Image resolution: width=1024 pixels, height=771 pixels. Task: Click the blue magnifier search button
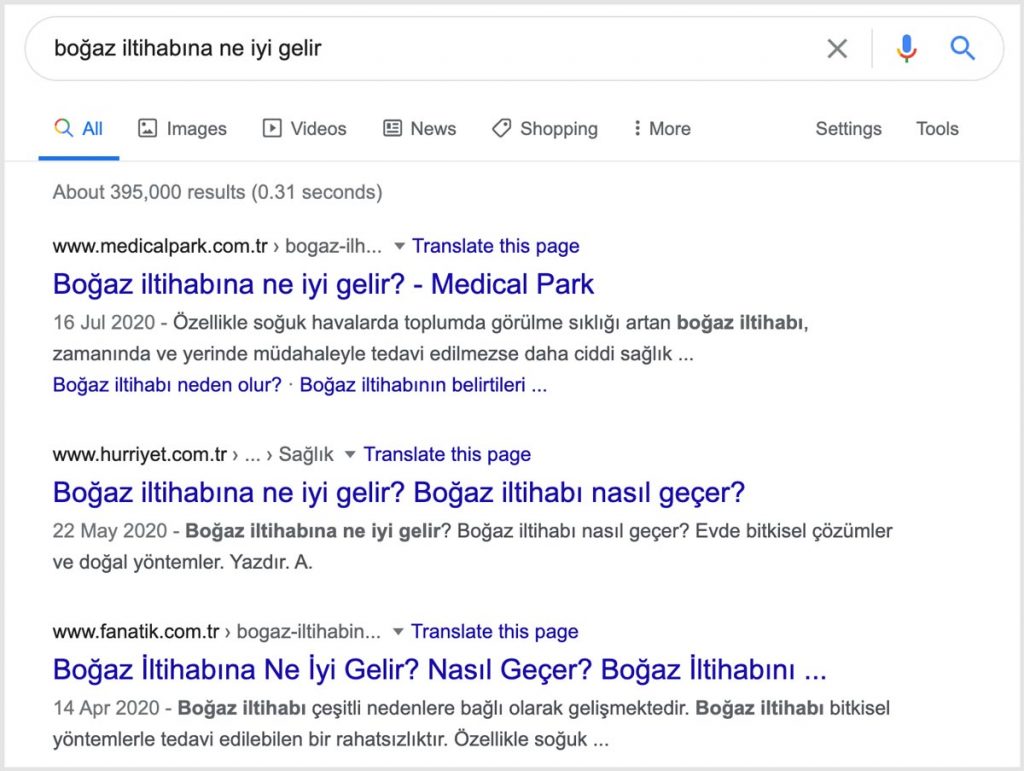(x=962, y=48)
